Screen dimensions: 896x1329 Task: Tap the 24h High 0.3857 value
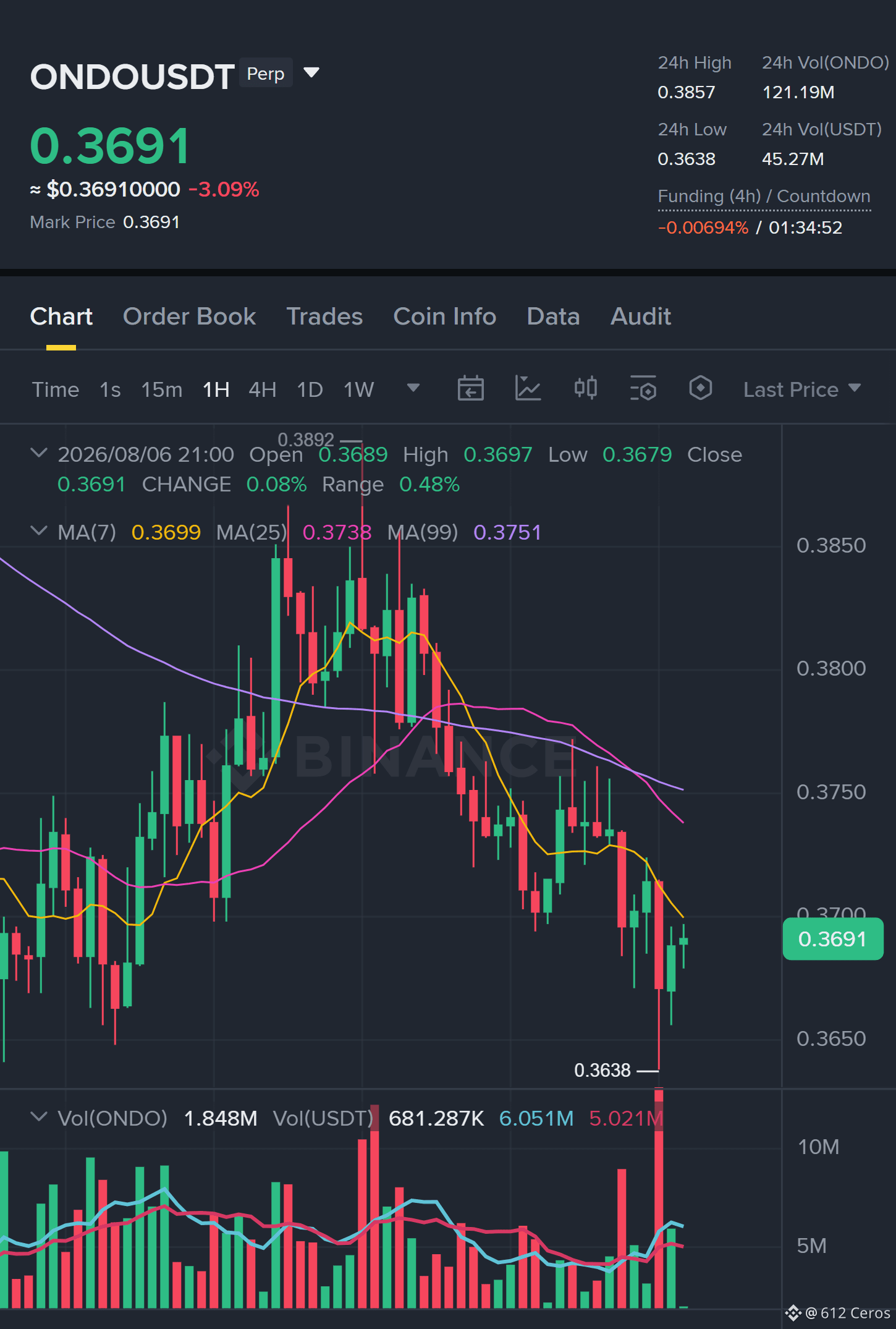point(686,92)
